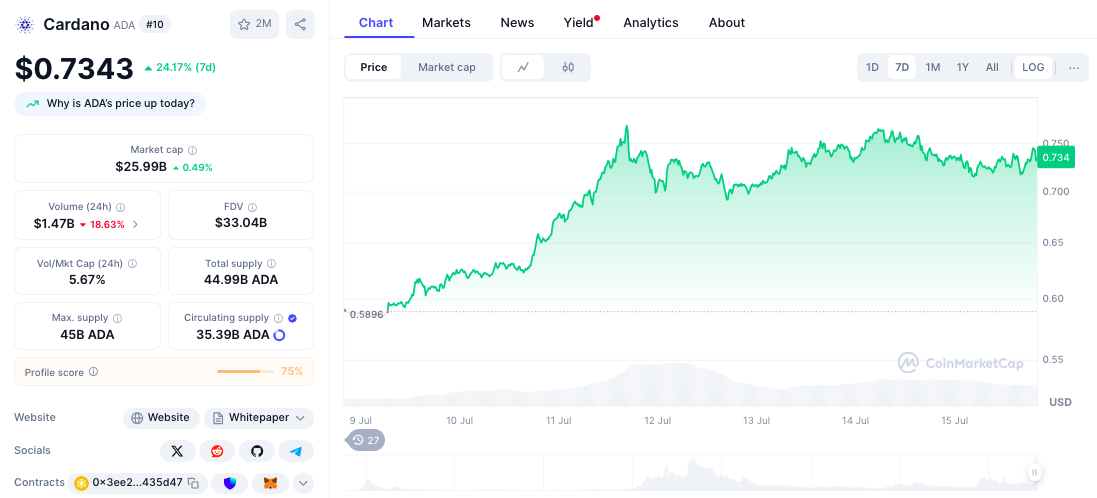This screenshot has width=1097, height=498.
Task: Expand Volume (24h) details arrow
Action: (135, 225)
